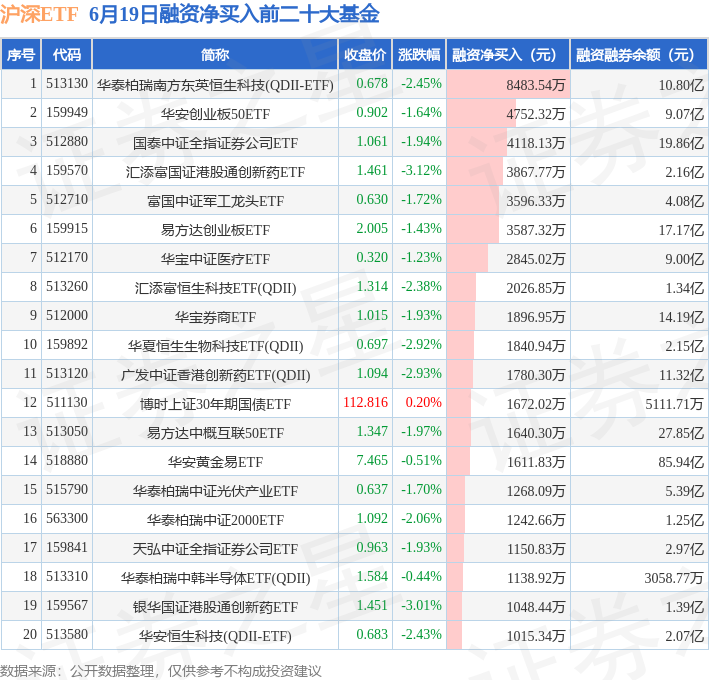
Task: Click change value -2.93%
Action: coord(421,373)
